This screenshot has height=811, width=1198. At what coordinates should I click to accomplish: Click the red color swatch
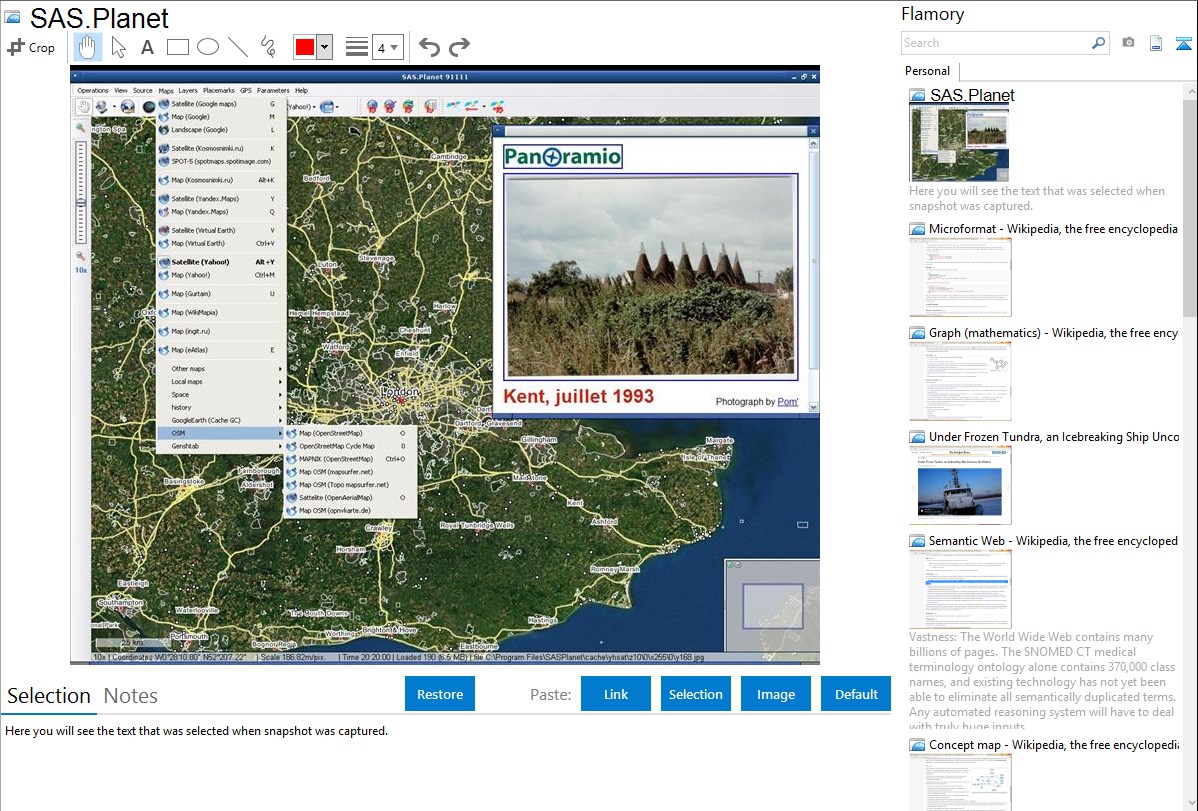[x=304, y=47]
